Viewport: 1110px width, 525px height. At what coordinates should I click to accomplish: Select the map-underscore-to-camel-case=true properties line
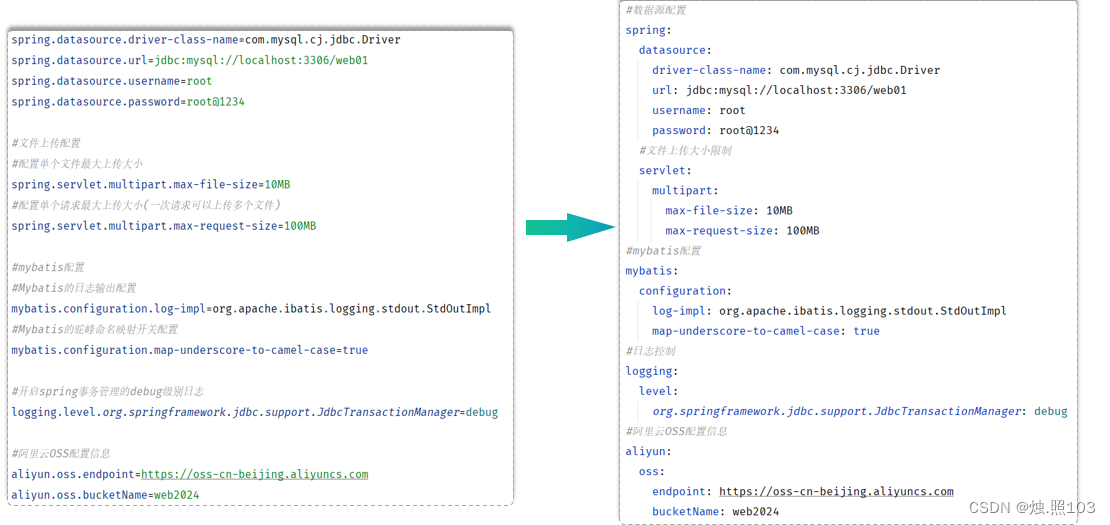pos(190,350)
